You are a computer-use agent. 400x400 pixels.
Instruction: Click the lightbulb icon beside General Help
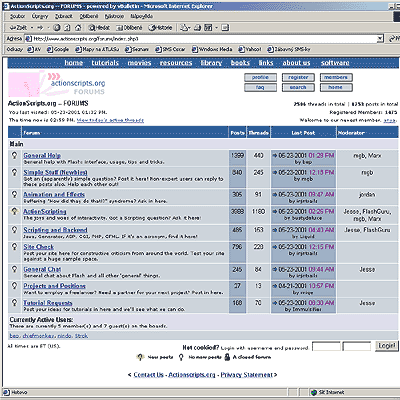tap(14, 155)
